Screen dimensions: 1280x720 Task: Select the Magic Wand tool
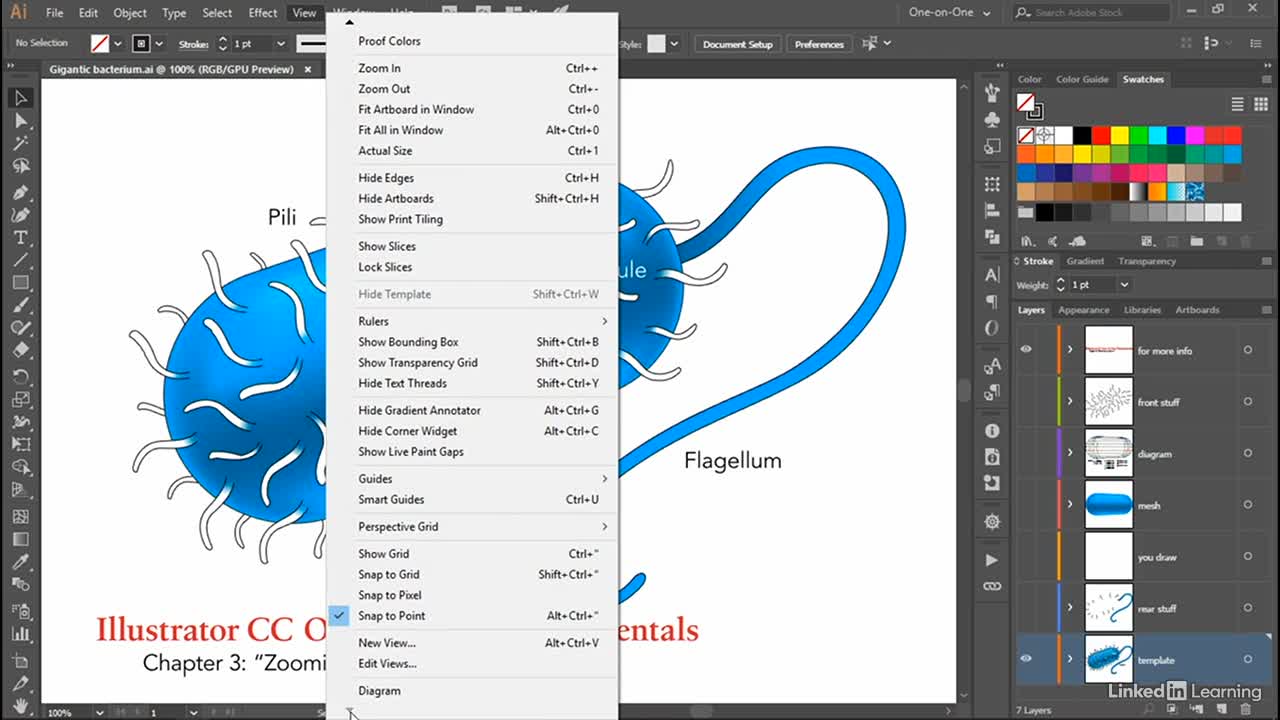pyautogui.click(x=20, y=144)
